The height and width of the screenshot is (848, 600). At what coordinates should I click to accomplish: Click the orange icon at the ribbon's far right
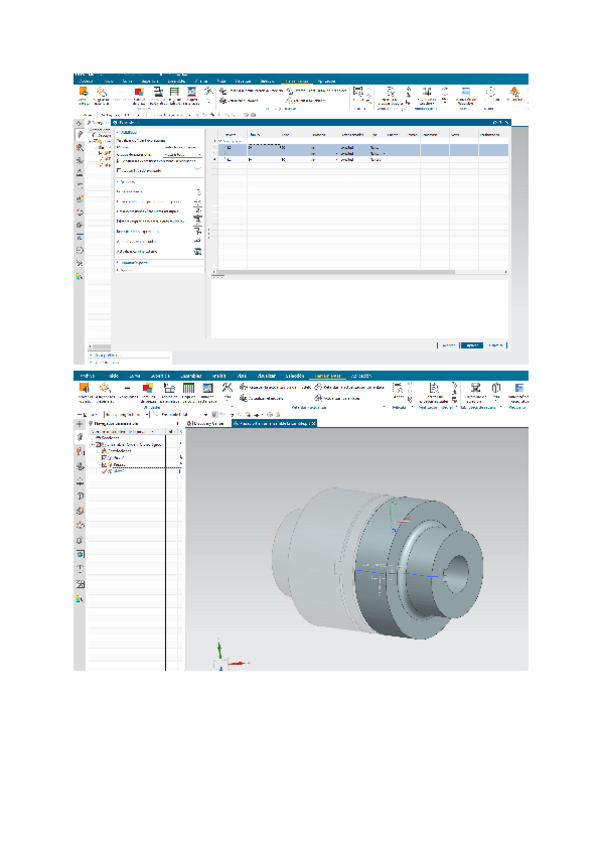(x=515, y=92)
